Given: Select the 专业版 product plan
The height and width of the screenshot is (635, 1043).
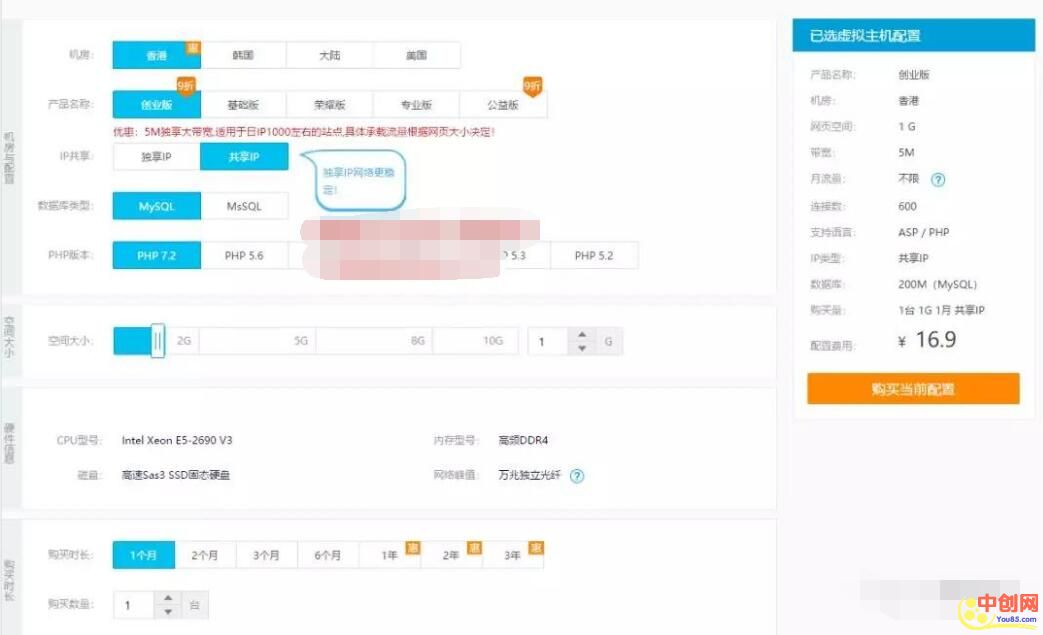Looking at the screenshot, I should coord(416,105).
